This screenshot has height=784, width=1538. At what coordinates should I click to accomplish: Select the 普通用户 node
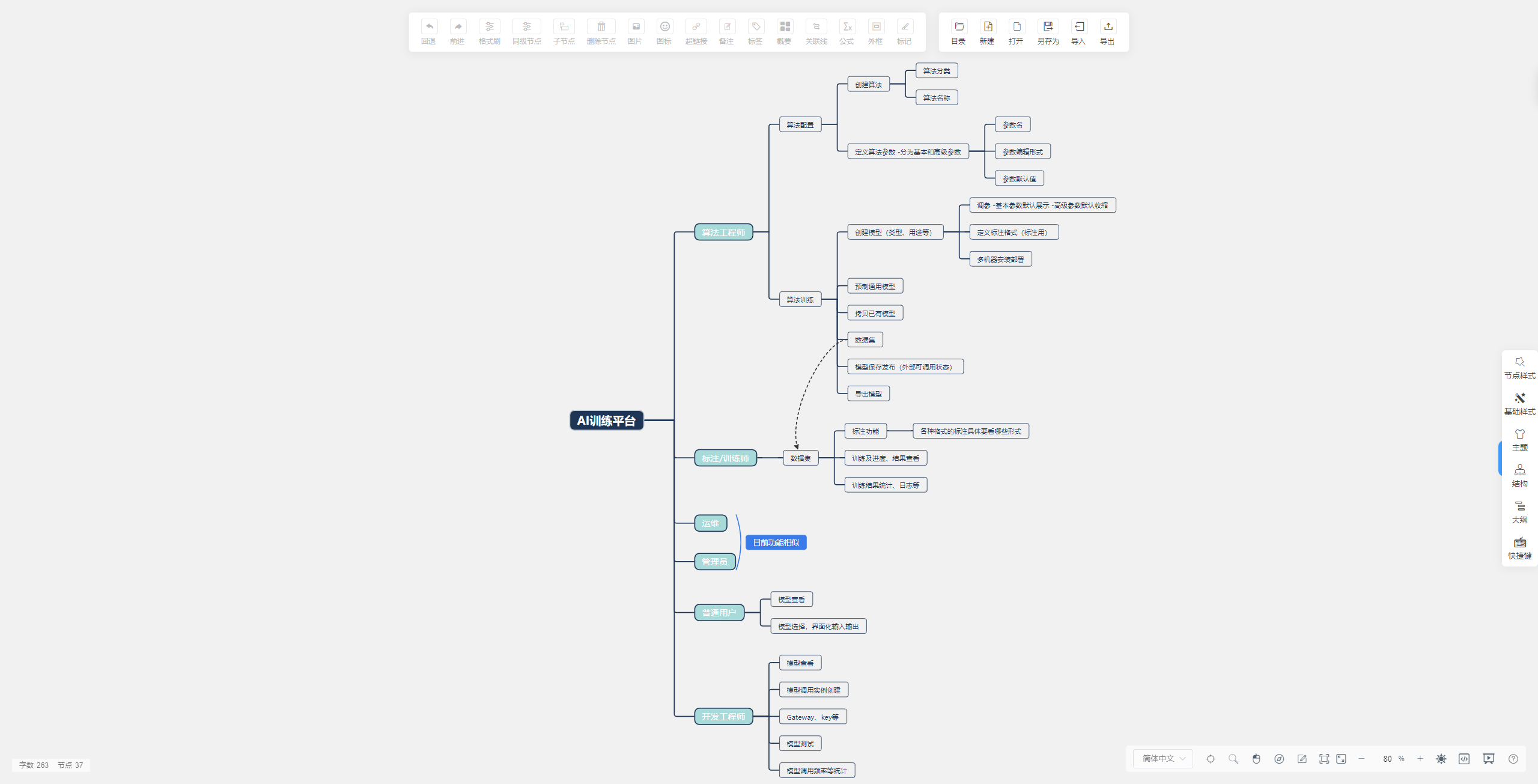tap(719, 612)
